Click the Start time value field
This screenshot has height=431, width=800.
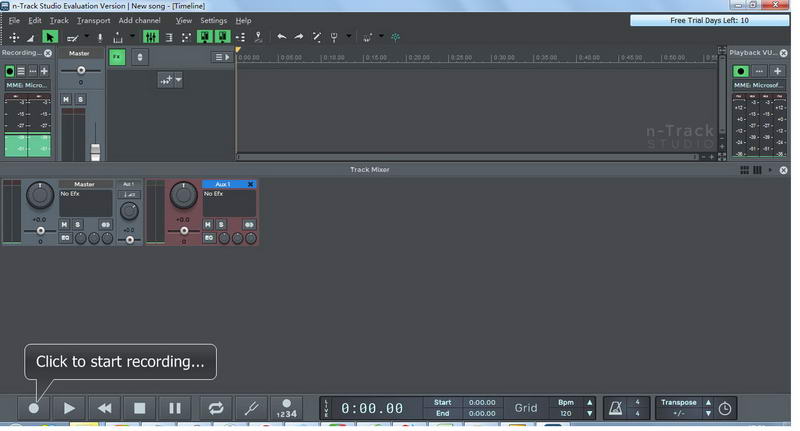[482, 402]
